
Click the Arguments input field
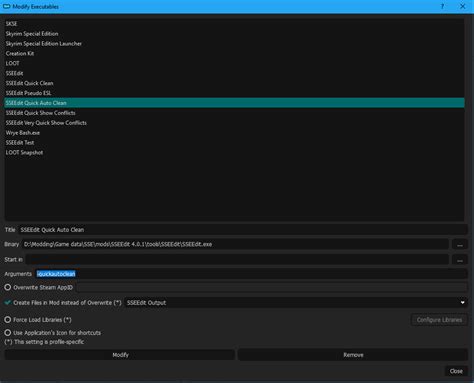pyautogui.click(x=251, y=274)
